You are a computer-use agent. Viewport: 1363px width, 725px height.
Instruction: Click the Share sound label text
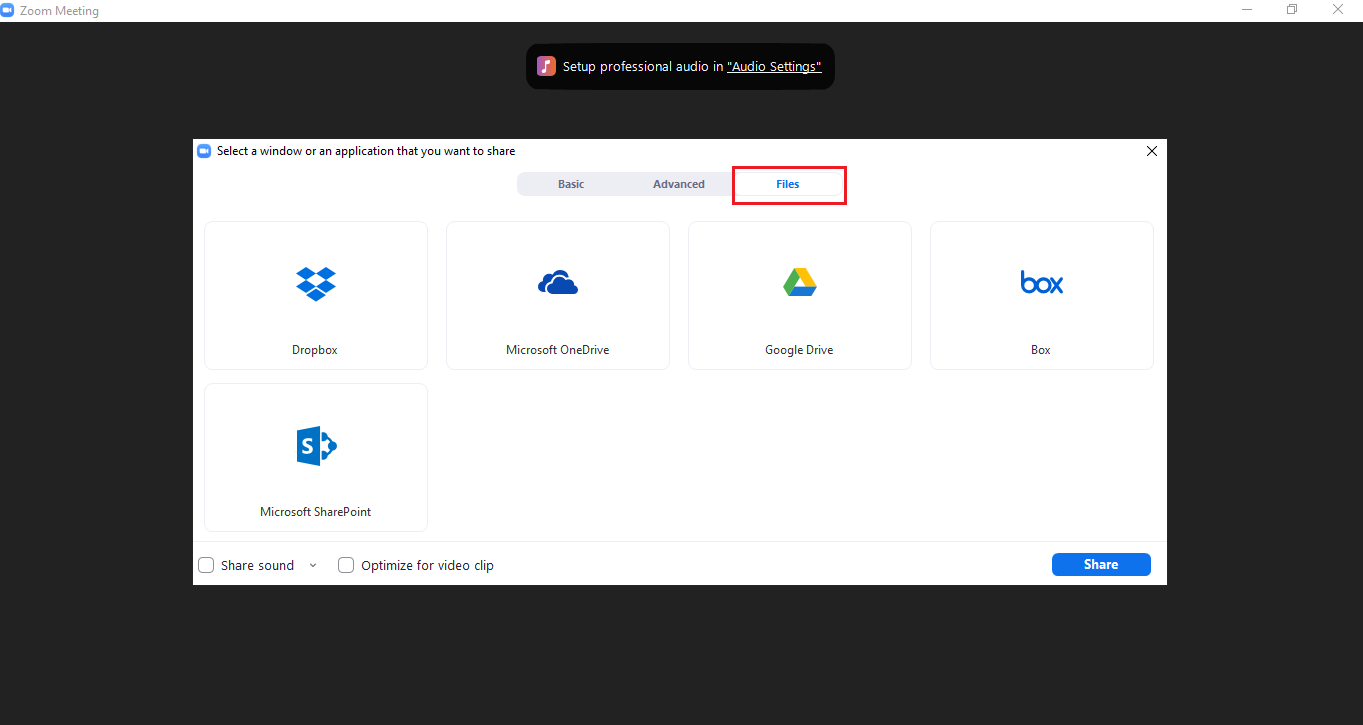click(x=257, y=565)
